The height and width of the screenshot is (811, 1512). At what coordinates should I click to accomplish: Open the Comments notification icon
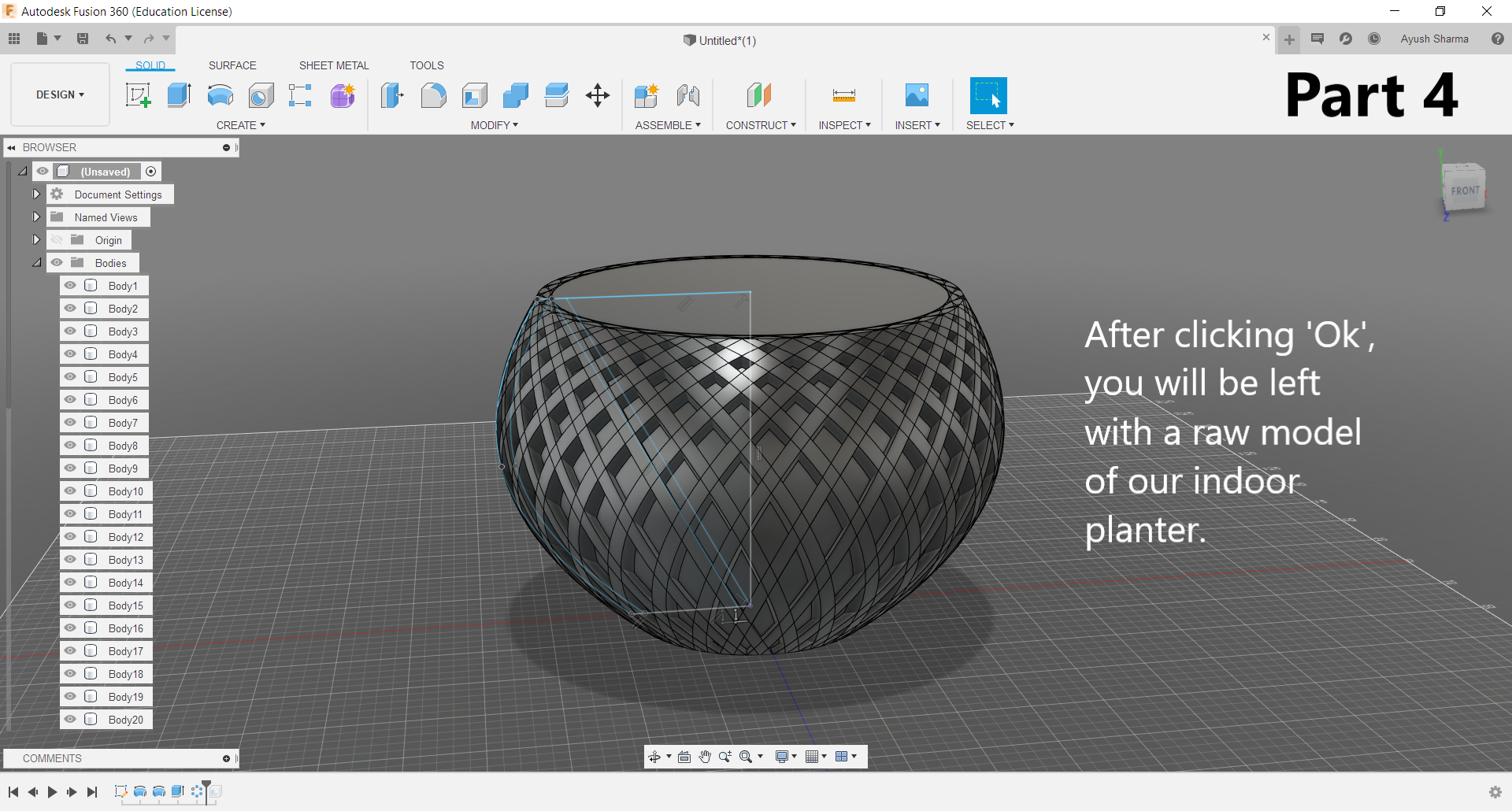pyautogui.click(x=1317, y=39)
